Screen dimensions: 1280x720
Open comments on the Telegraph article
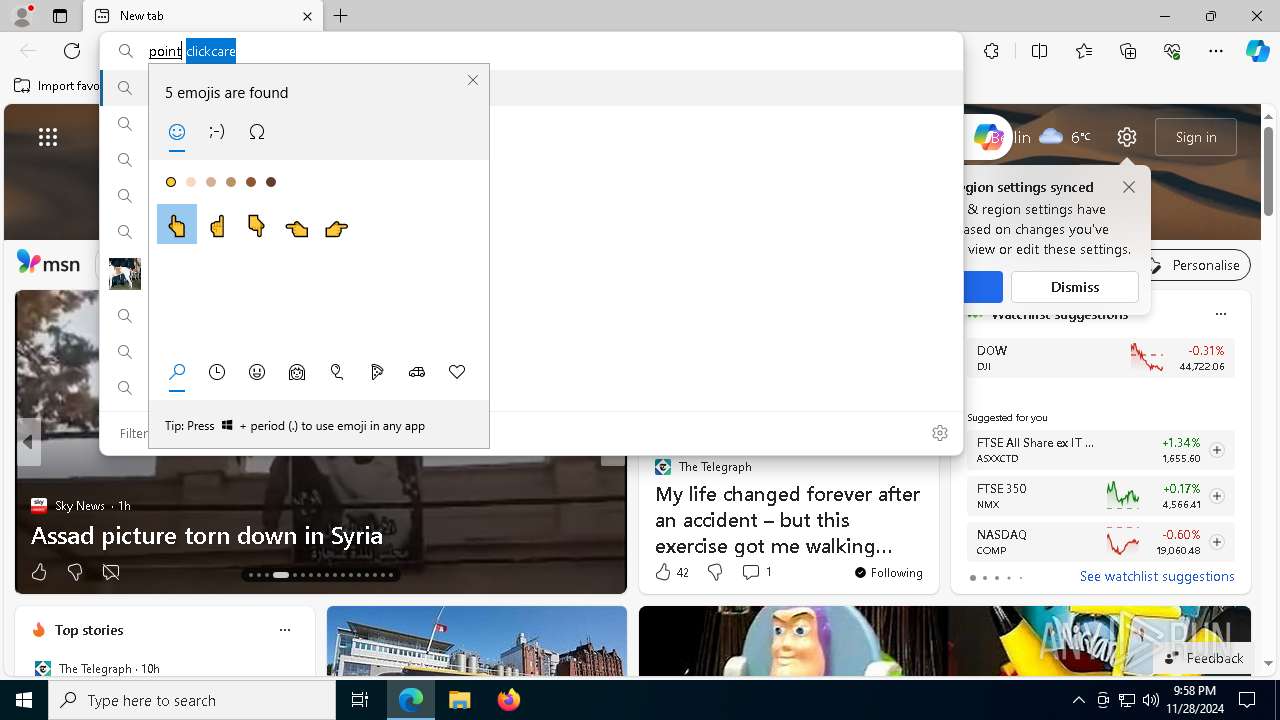click(x=751, y=572)
